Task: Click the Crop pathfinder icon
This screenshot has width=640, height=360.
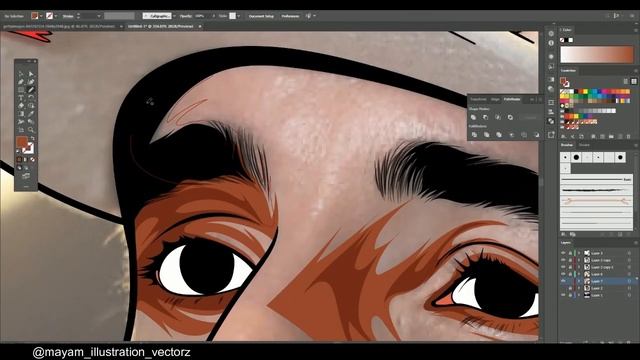Action: (511, 134)
